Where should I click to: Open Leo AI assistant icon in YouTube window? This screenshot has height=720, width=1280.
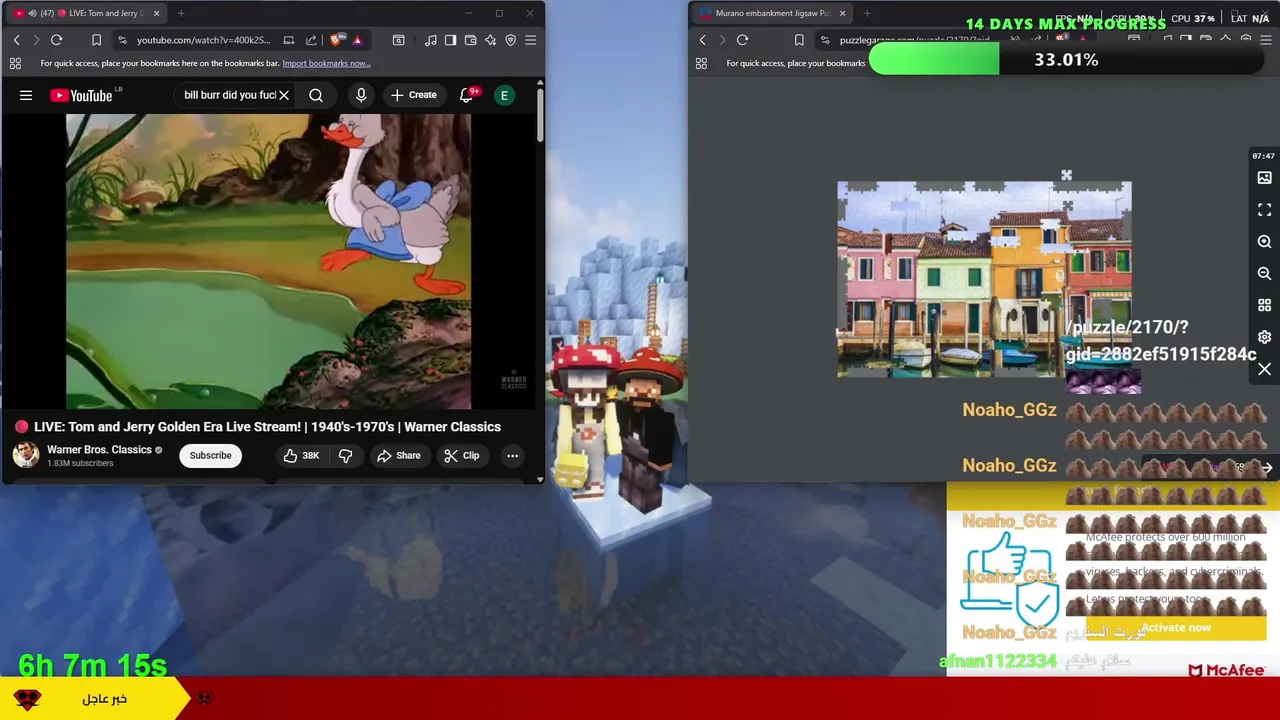[490, 40]
